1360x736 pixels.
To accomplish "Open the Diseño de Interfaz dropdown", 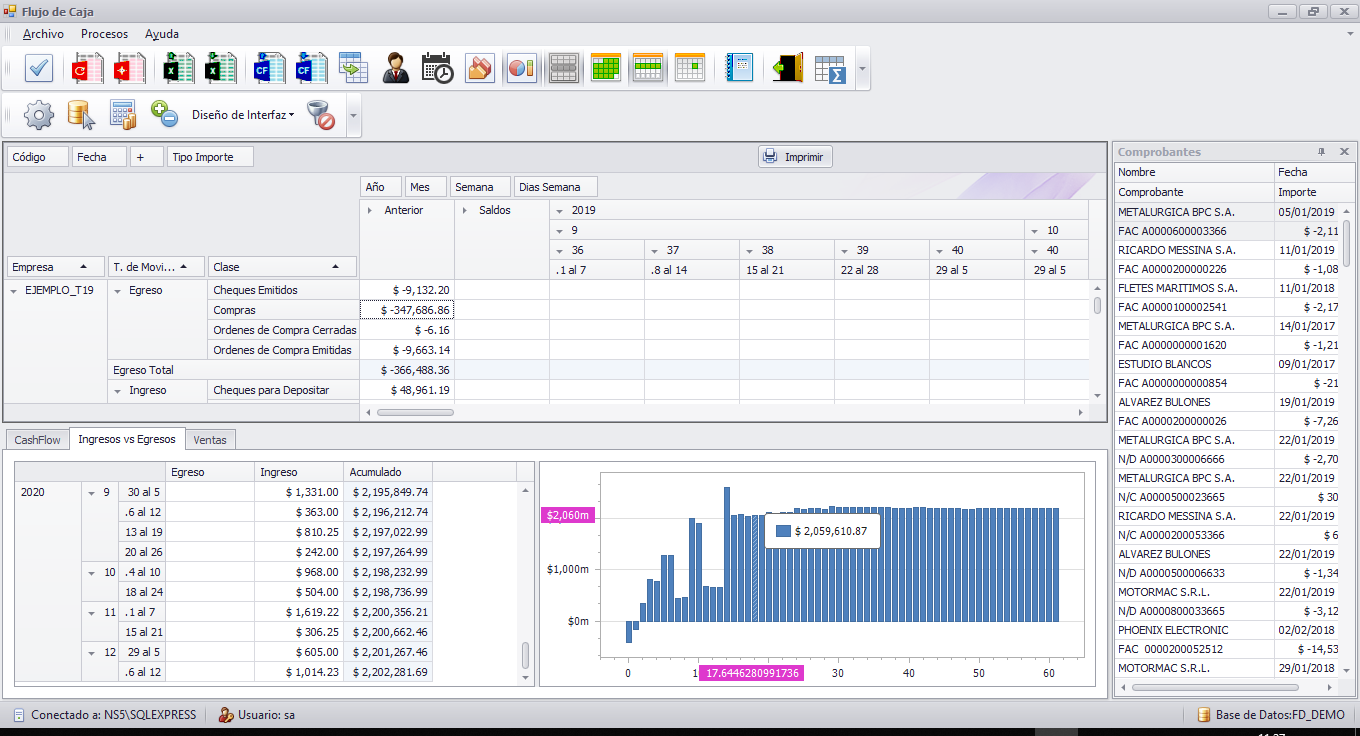I will coord(243,115).
